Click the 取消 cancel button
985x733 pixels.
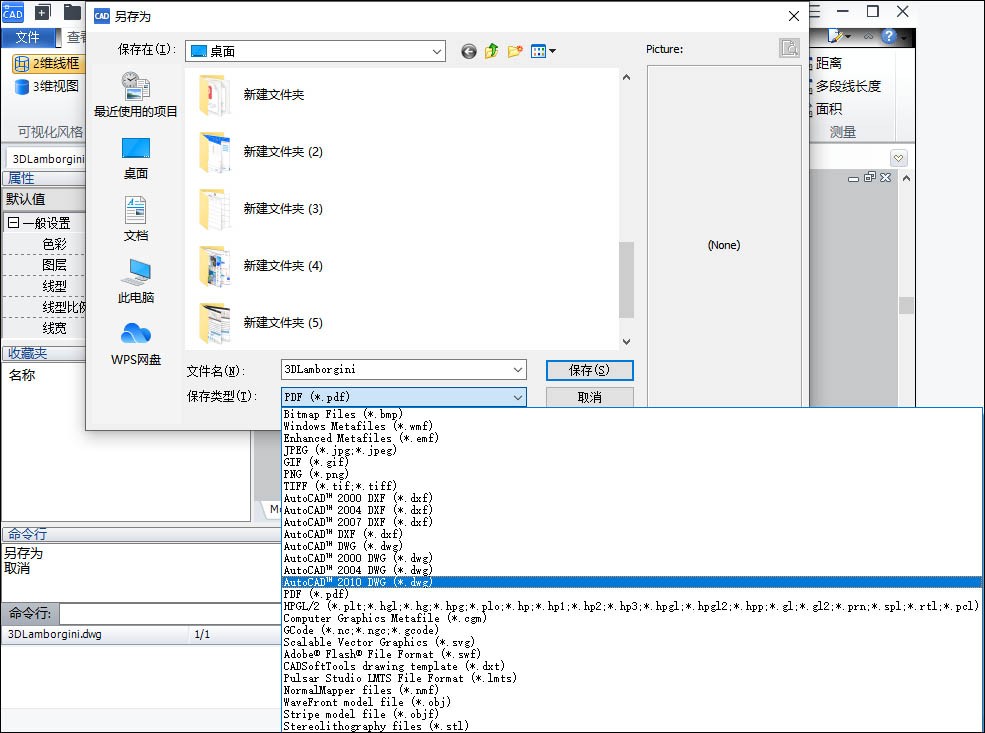tap(588, 397)
